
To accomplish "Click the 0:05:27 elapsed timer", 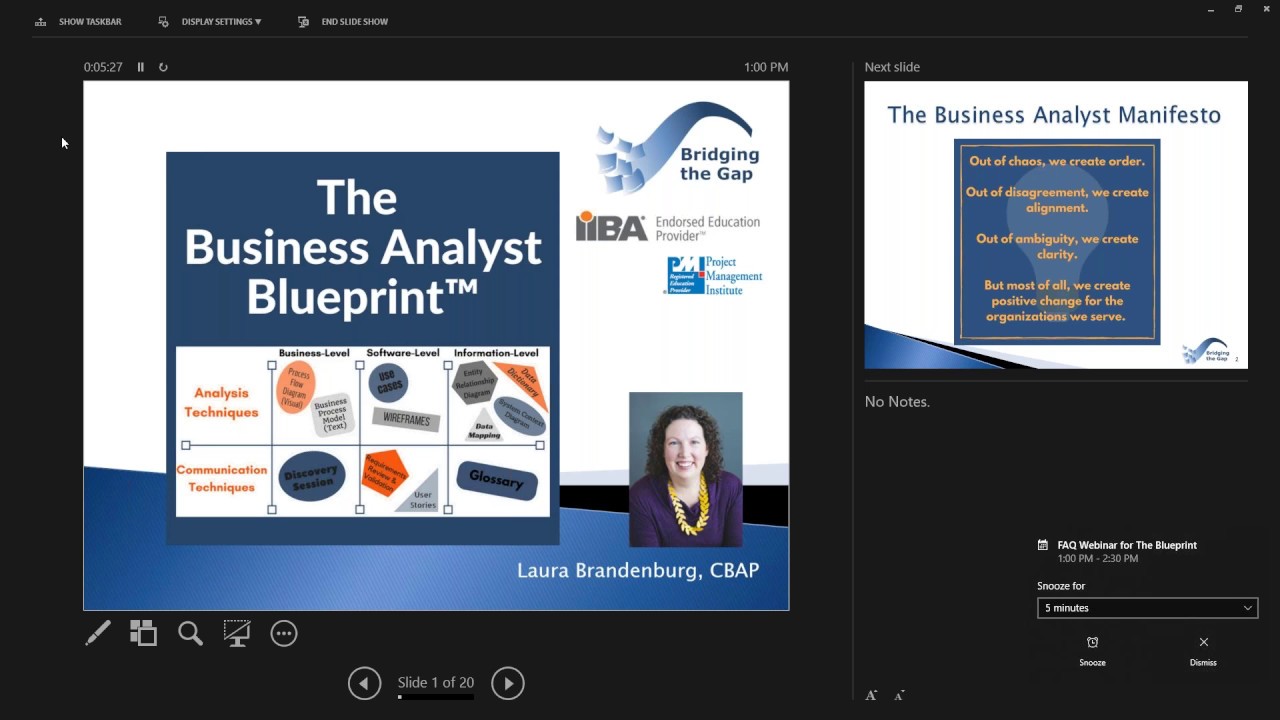I will click(x=103, y=67).
